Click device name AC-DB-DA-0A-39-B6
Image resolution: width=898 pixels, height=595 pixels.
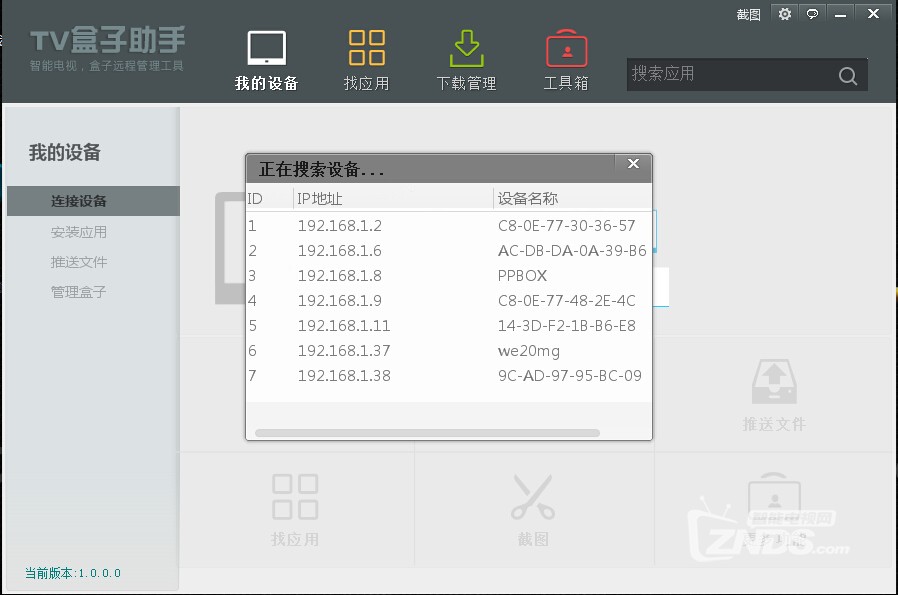click(572, 251)
